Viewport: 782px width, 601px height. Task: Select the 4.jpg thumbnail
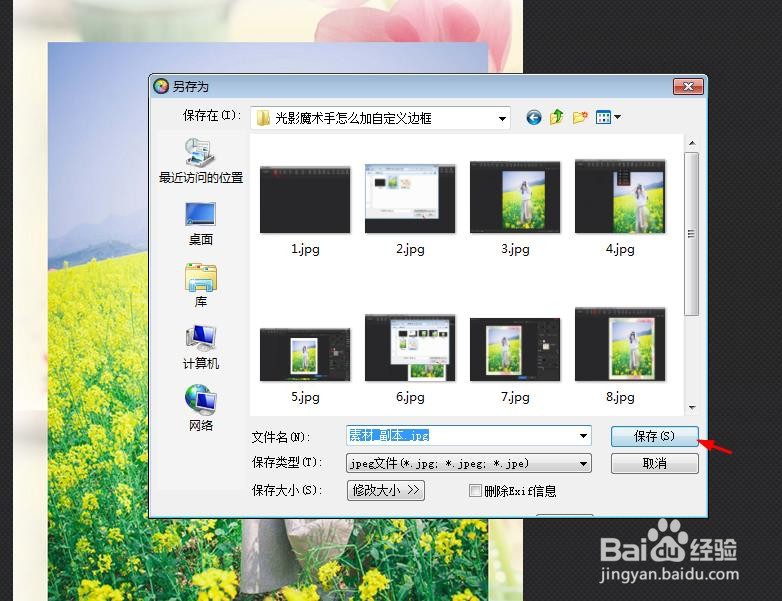coord(620,196)
